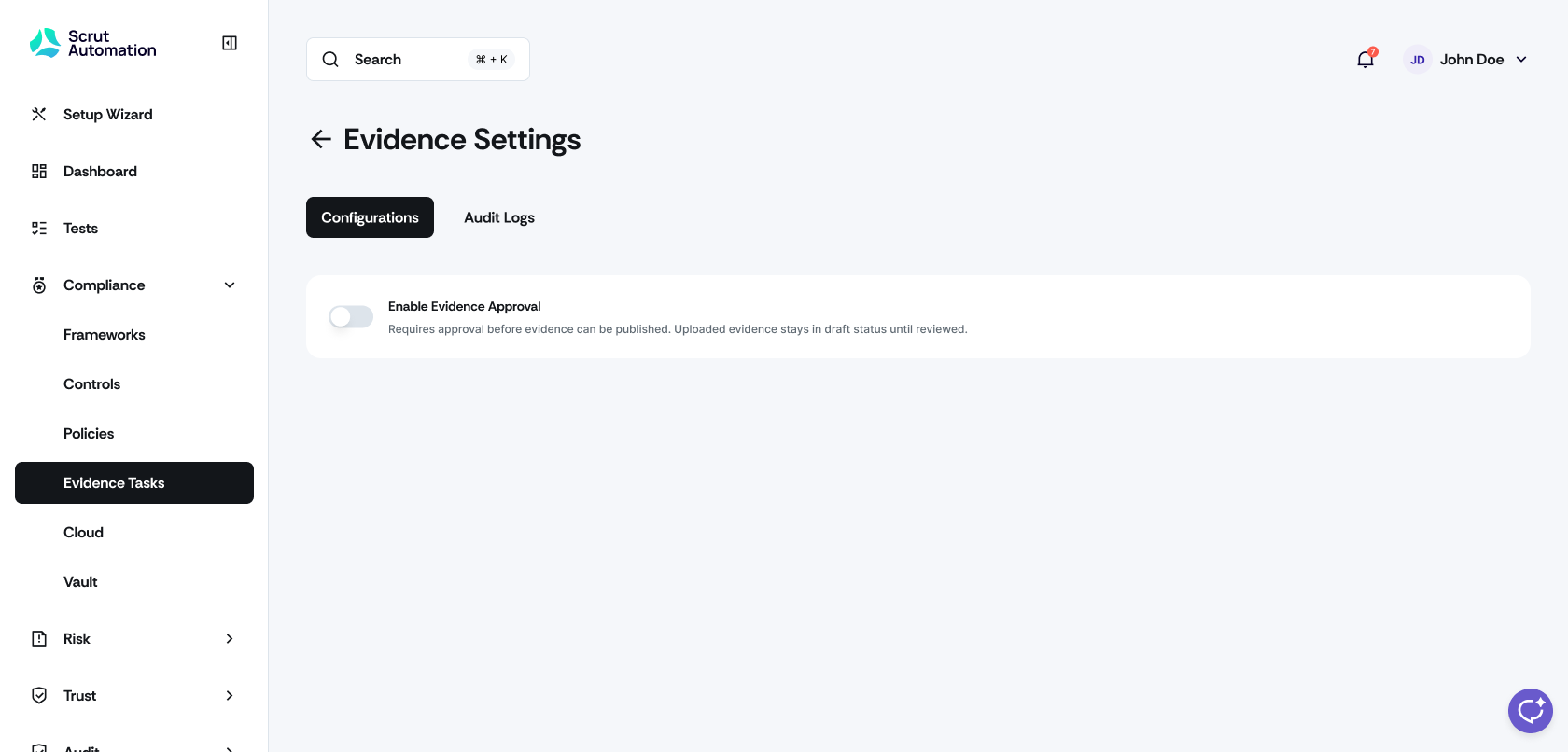Screen dimensions: 1568x752
Task: Click the Scrut Automation logo
Action: (x=92, y=43)
